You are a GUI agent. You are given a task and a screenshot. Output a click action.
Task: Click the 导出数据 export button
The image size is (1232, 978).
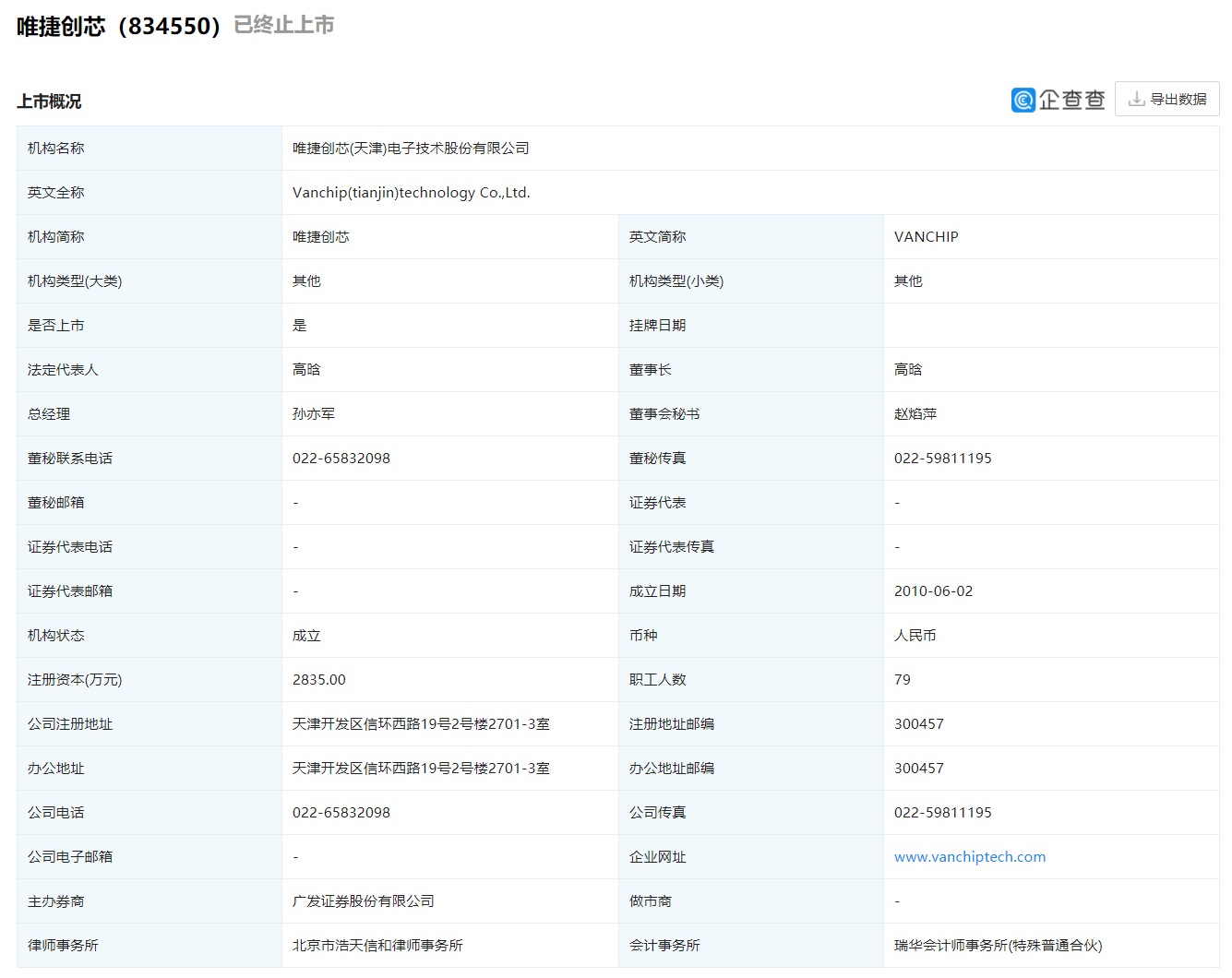1166,99
